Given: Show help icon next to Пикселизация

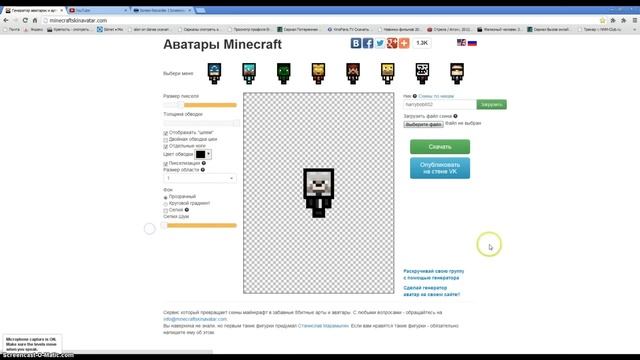Looking at the screenshot, I should pyautogui.click(x=204, y=163).
